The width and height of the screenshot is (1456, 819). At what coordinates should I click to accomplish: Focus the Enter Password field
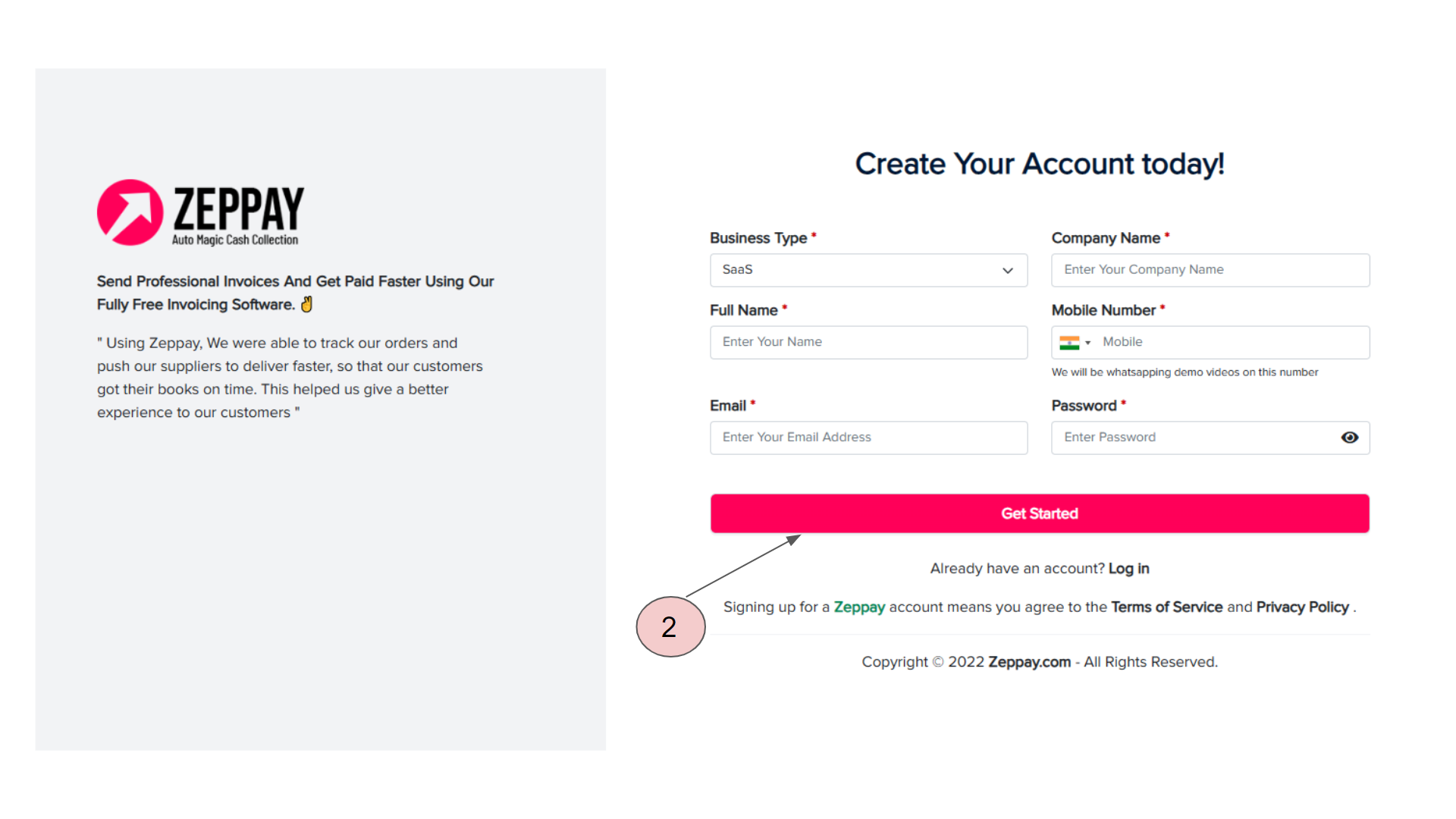point(1191,438)
